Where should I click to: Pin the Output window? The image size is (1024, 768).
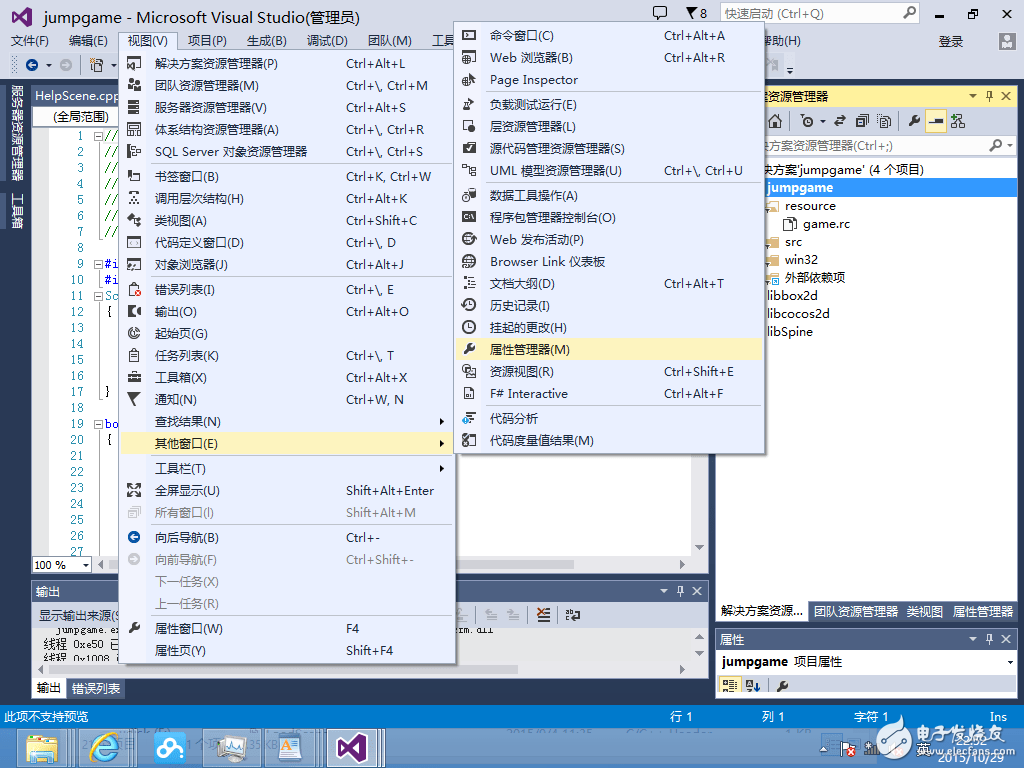click(x=679, y=590)
